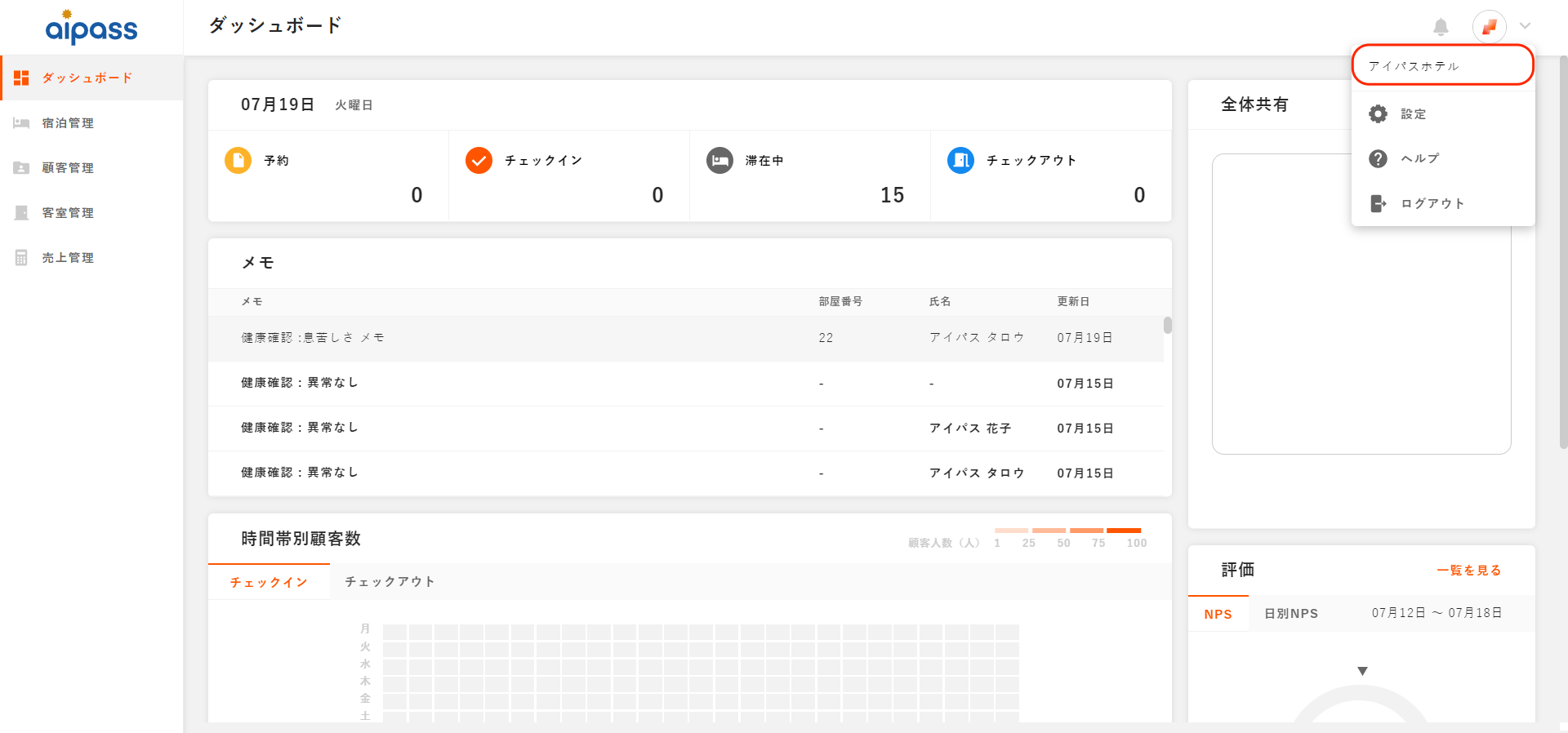Open 設定 menu entry
The image size is (1568, 733).
click(x=1443, y=113)
